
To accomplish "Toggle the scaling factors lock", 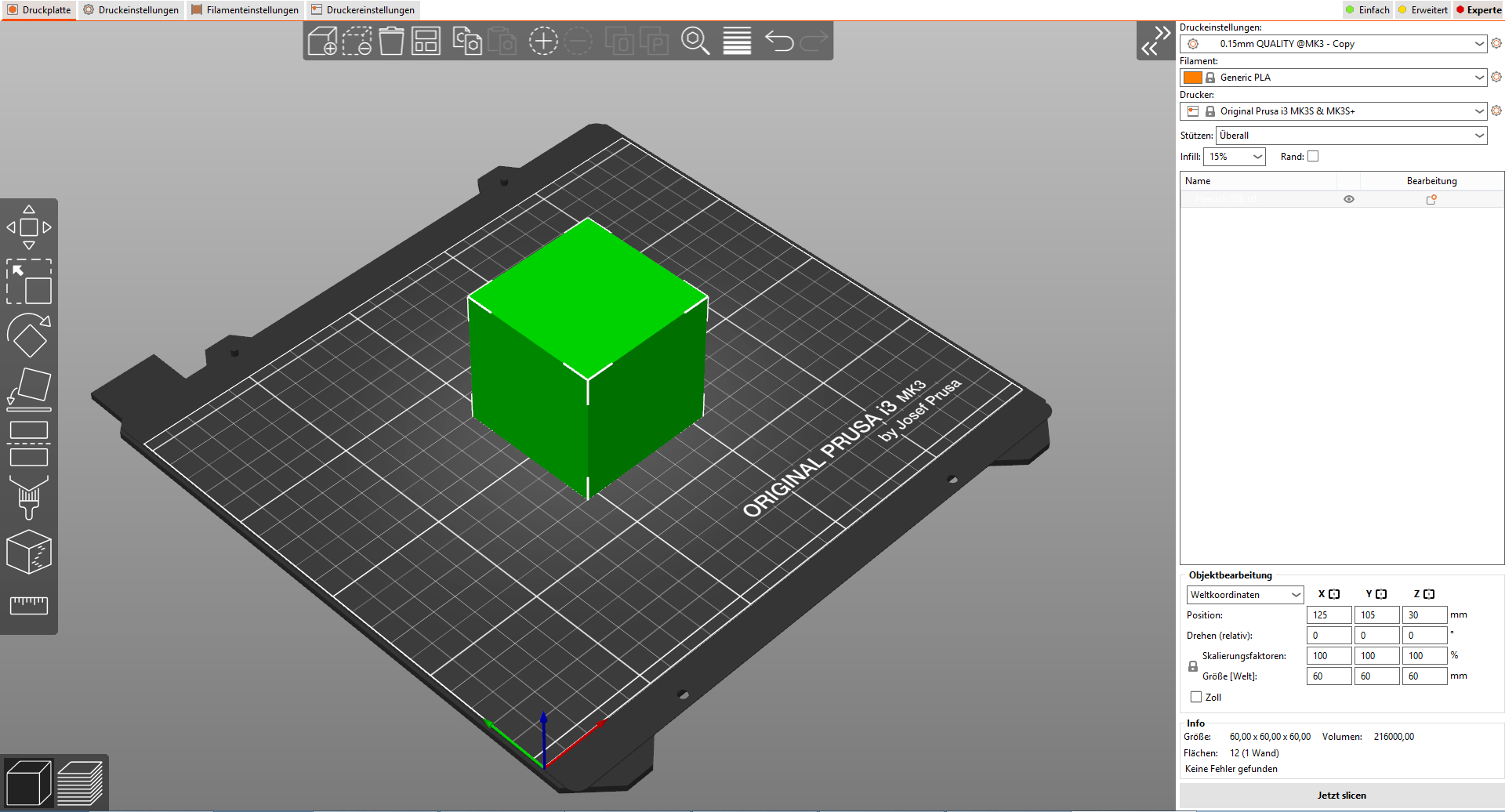I will click(1193, 666).
